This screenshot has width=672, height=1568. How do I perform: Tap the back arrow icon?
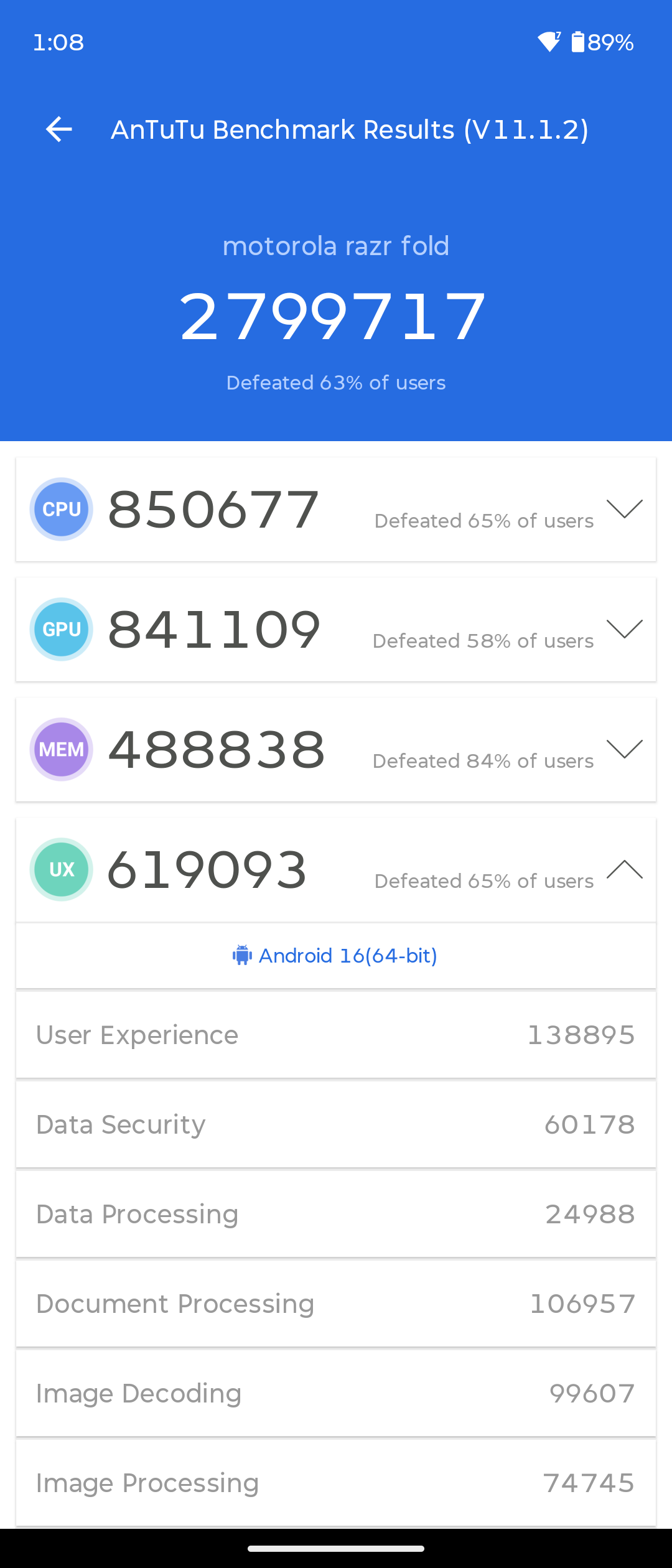59,129
